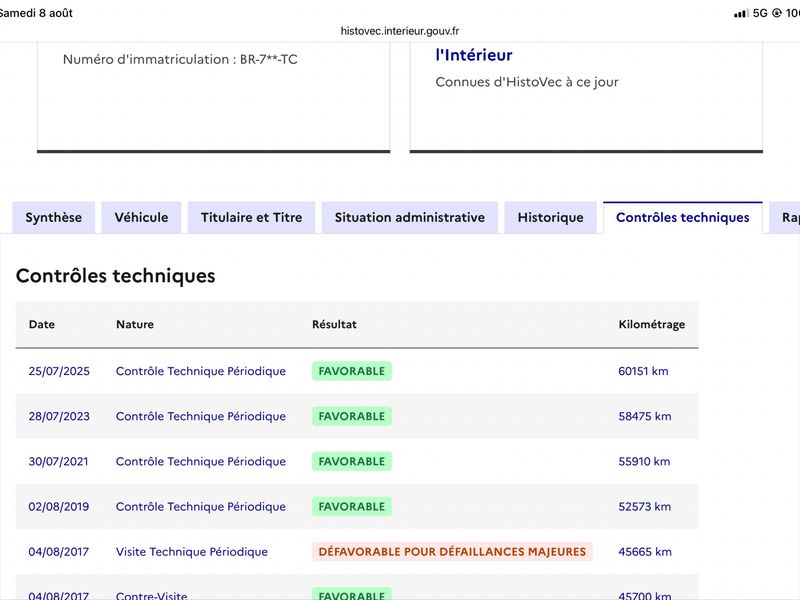Switch to the Historique tab
Image resolution: width=800 pixels, height=600 pixels.
[551, 218]
